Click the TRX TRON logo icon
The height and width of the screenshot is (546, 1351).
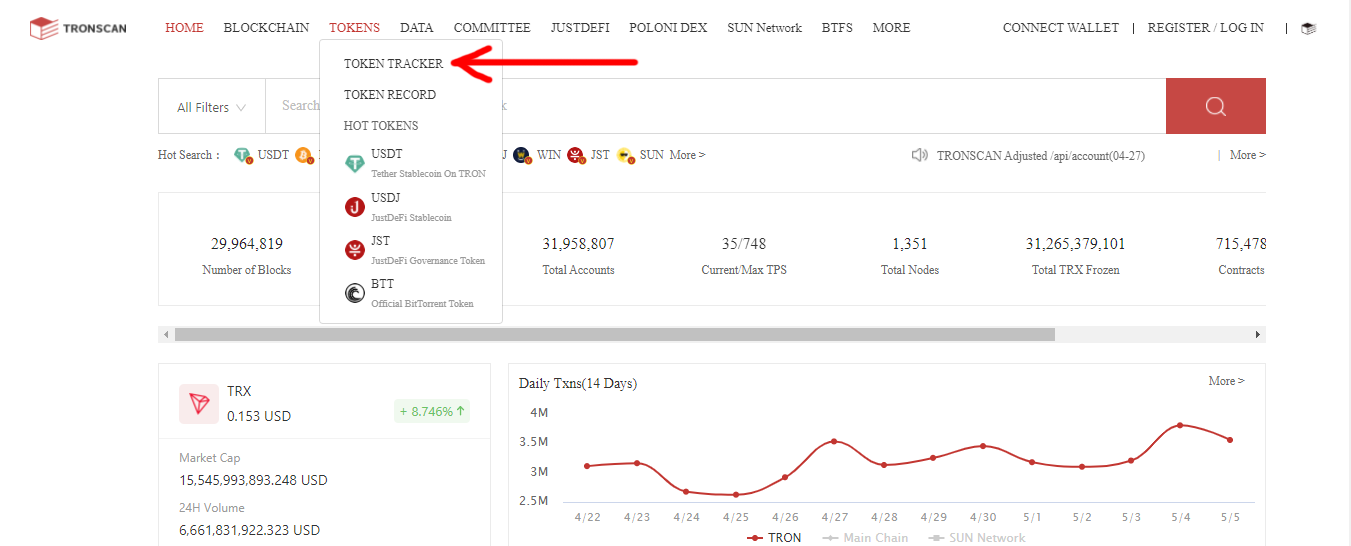pos(199,403)
